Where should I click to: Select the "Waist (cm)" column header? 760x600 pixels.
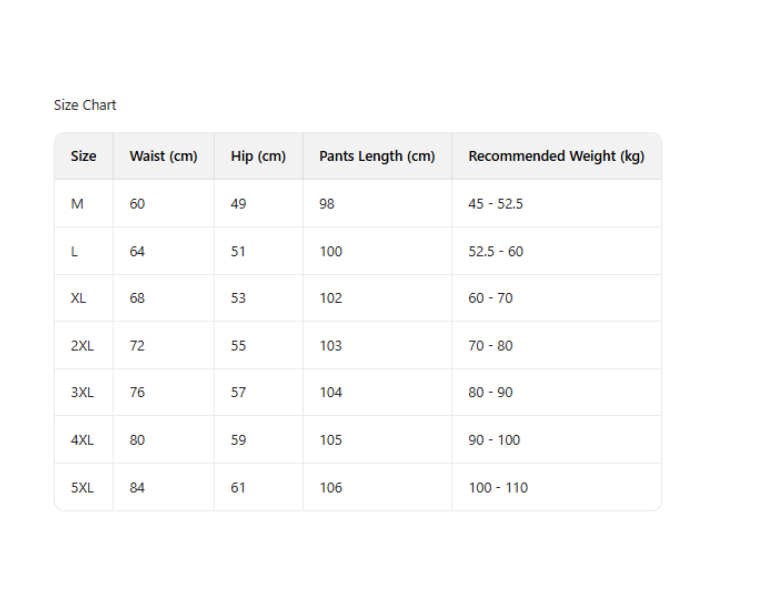pos(163,156)
